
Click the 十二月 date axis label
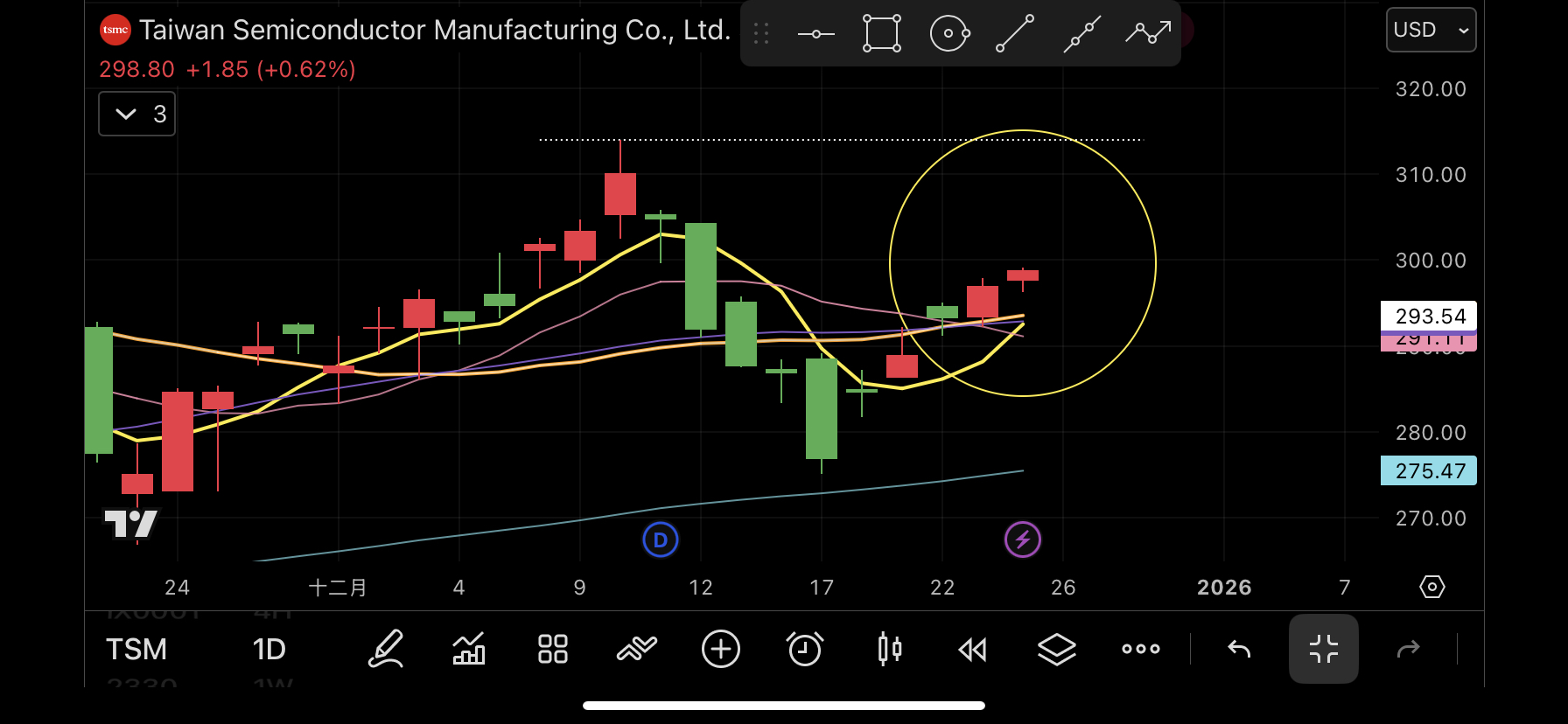[x=338, y=588]
